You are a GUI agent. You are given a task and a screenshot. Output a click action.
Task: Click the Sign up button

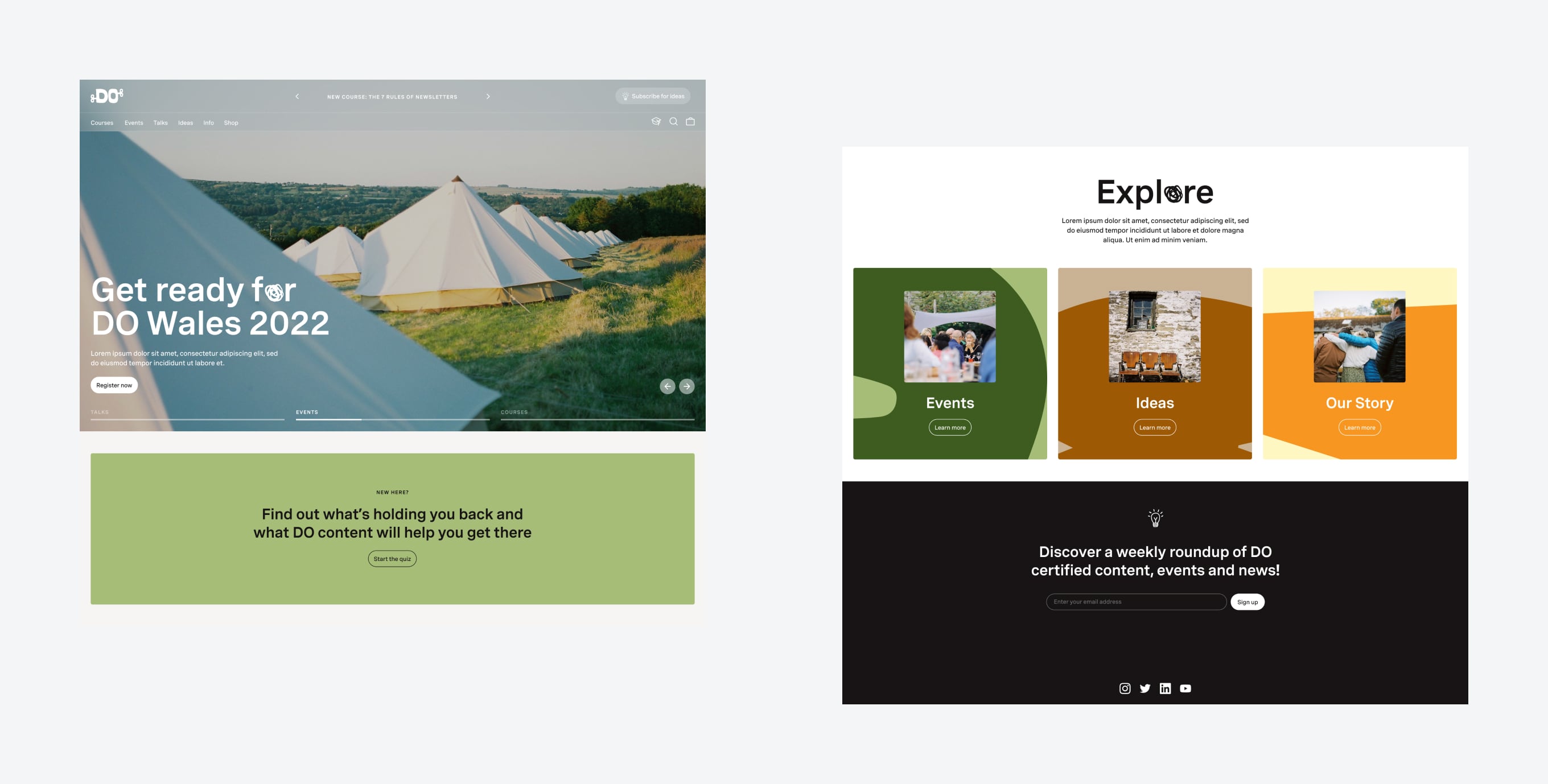1248,602
